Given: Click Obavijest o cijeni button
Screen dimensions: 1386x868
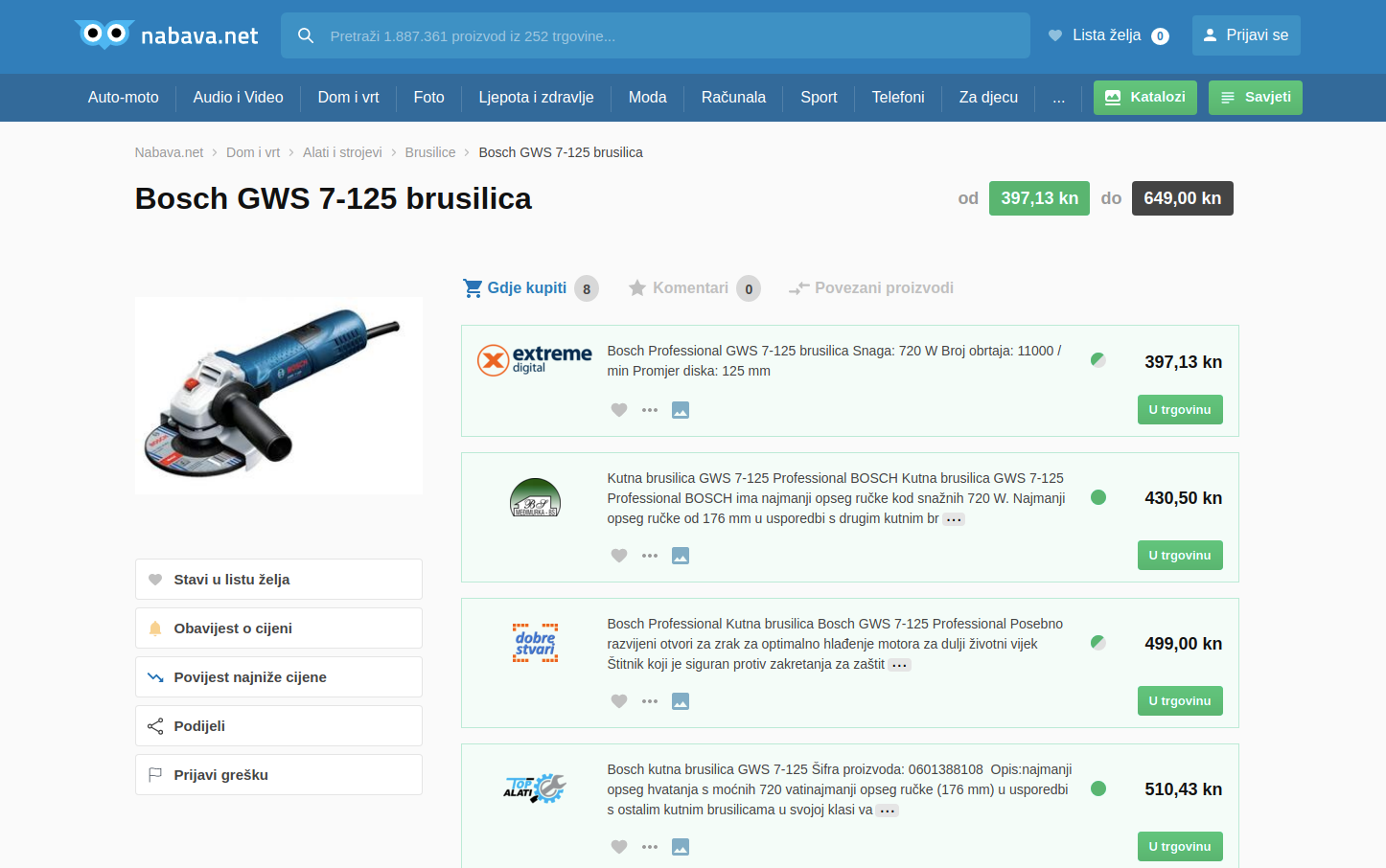Looking at the screenshot, I should 279,628.
